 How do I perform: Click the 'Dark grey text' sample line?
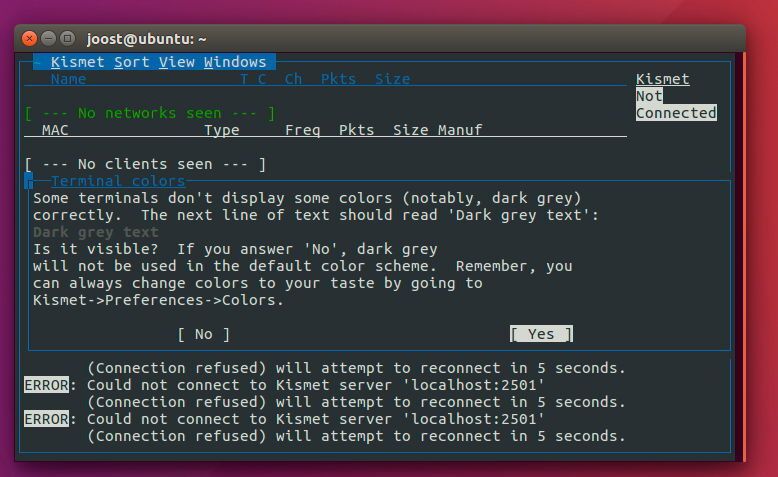pyautogui.click(x=96, y=232)
